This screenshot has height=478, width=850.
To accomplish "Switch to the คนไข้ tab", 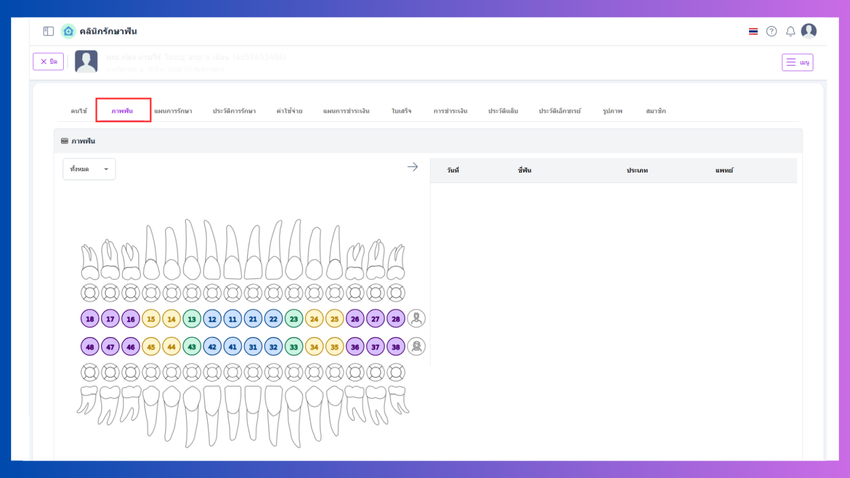I will pos(79,111).
